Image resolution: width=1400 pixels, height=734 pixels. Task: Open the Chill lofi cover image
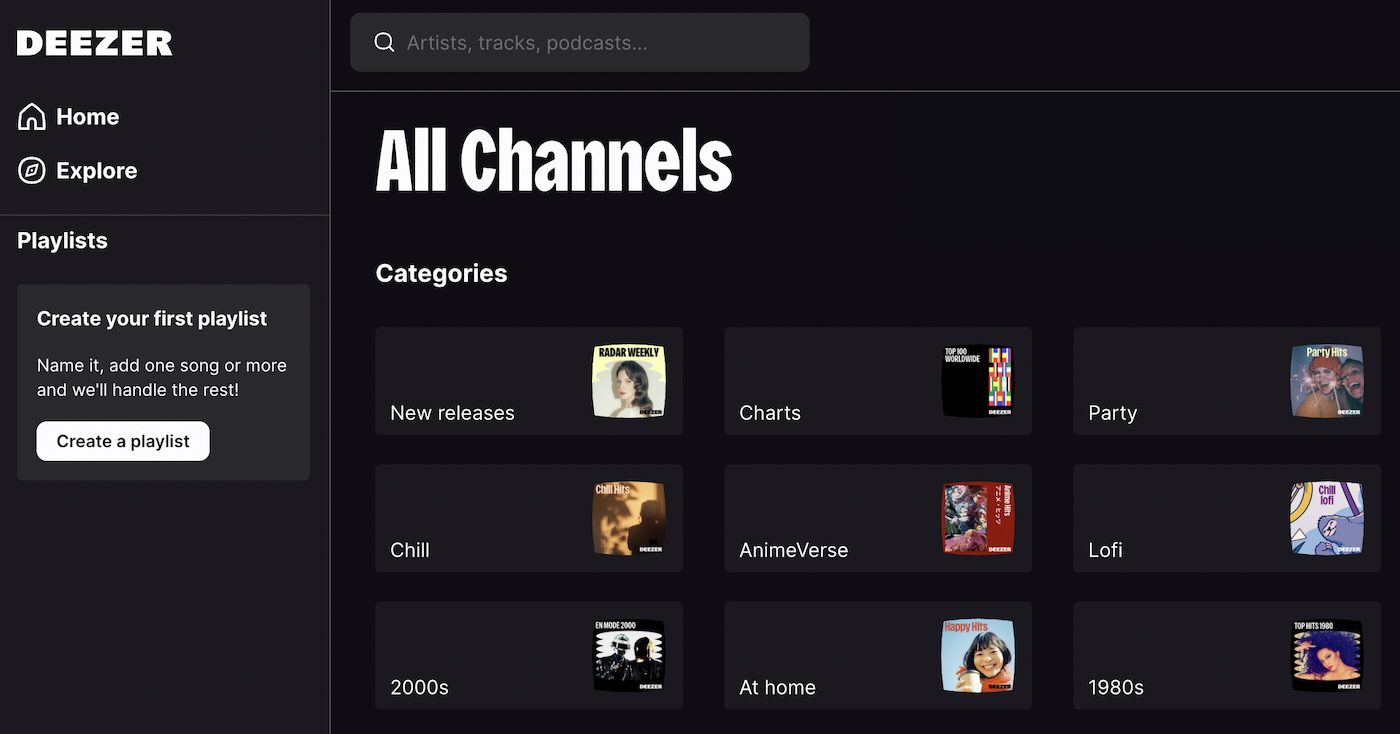[1327, 518]
